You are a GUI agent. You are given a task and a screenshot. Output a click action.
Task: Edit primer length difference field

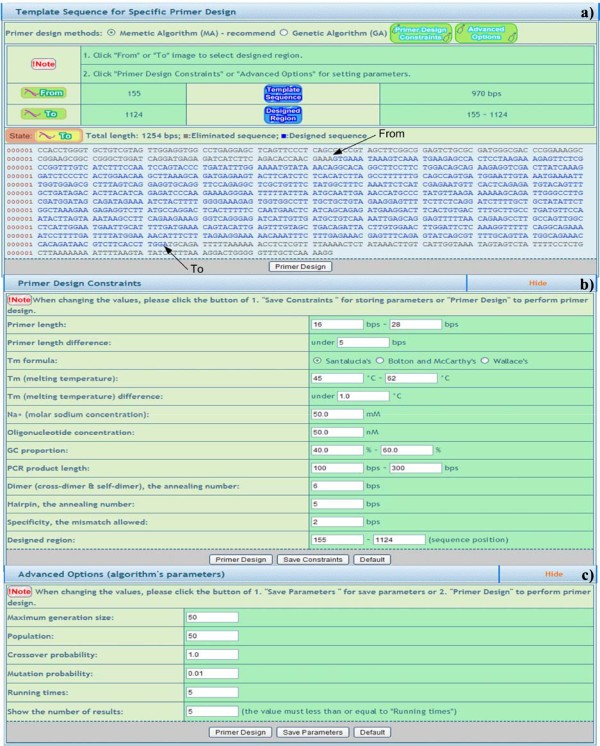[363, 343]
